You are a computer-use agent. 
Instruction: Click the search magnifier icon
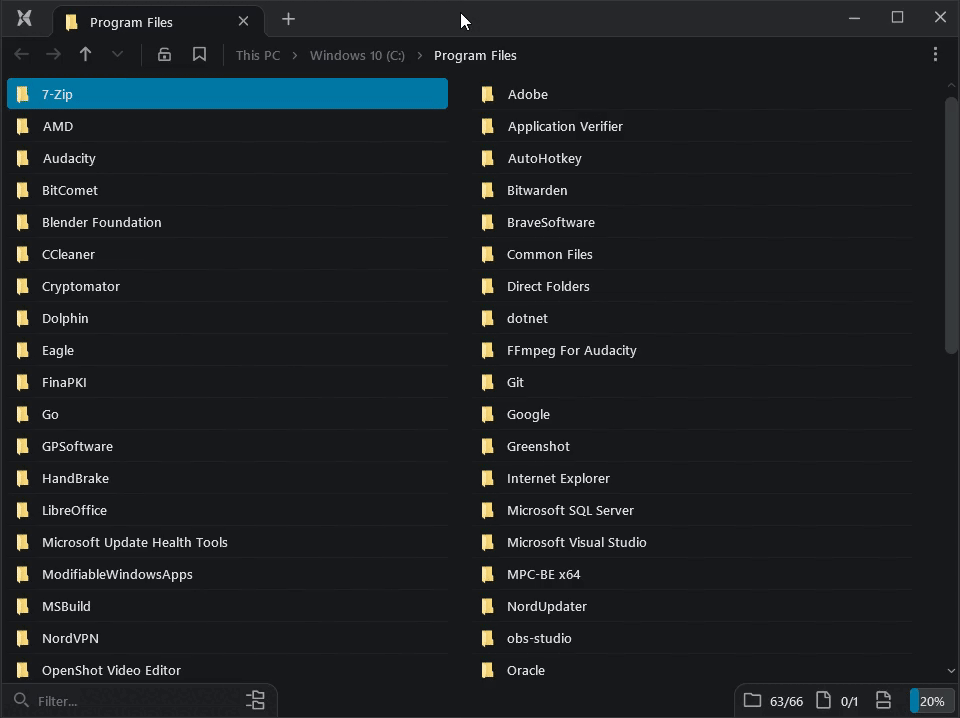pos(21,700)
